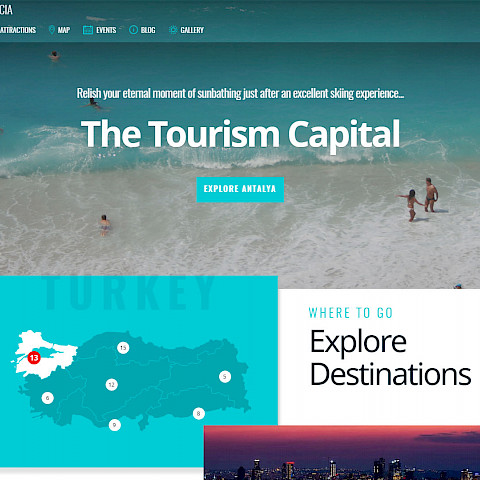
Task: Open the Blog navigation link
Action: click(x=148, y=30)
